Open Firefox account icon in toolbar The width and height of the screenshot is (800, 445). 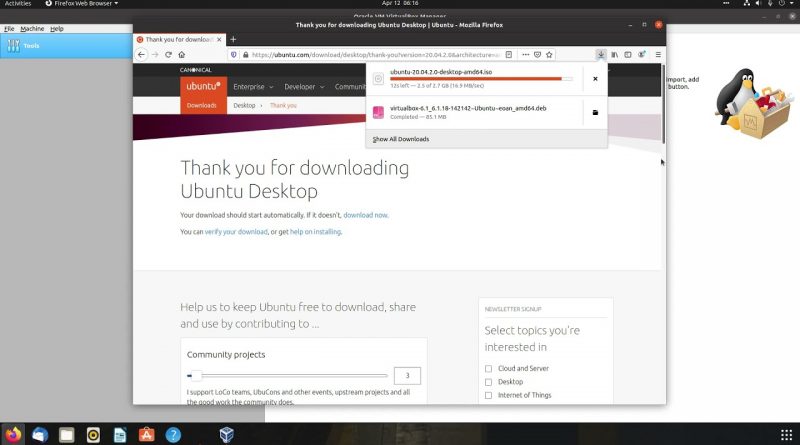[x=642, y=55]
